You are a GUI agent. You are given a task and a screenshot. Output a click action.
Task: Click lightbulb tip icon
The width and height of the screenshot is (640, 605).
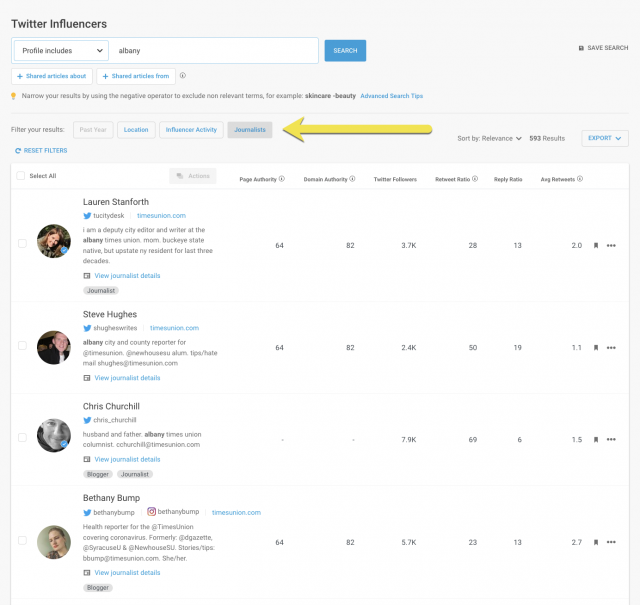13,96
